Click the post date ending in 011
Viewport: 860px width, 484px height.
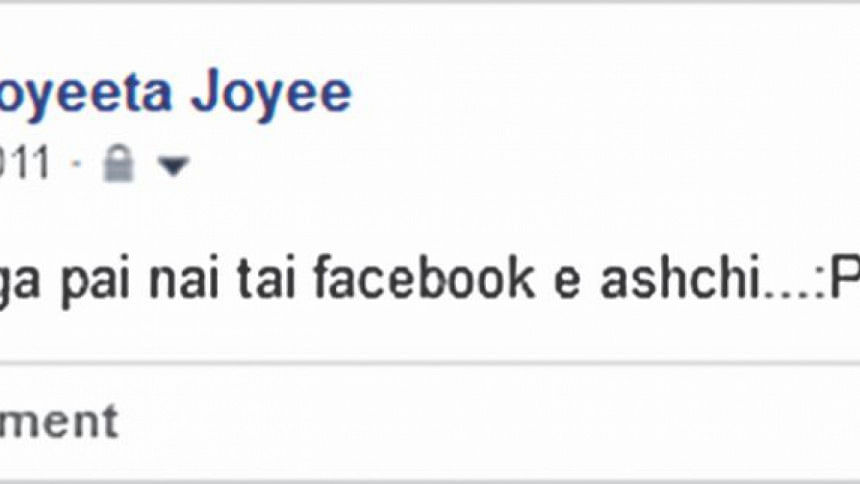(x=25, y=162)
